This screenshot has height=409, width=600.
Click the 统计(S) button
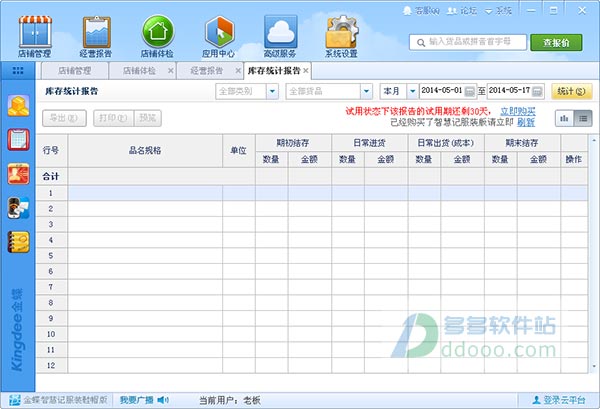571,91
